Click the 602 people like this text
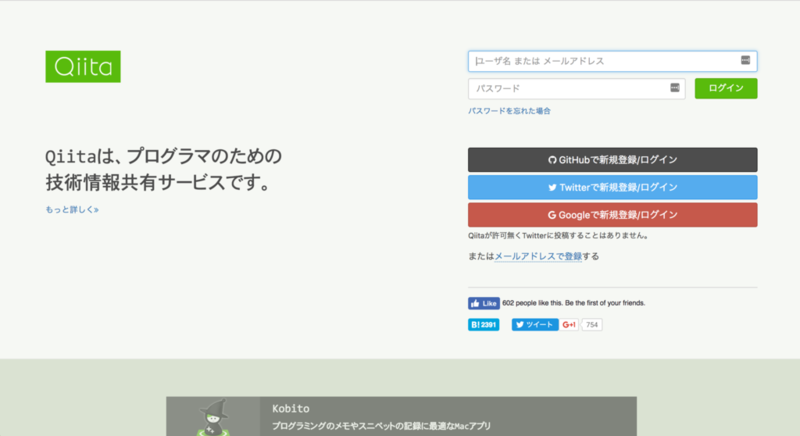The width and height of the screenshot is (800, 436). pyautogui.click(x=573, y=303)
